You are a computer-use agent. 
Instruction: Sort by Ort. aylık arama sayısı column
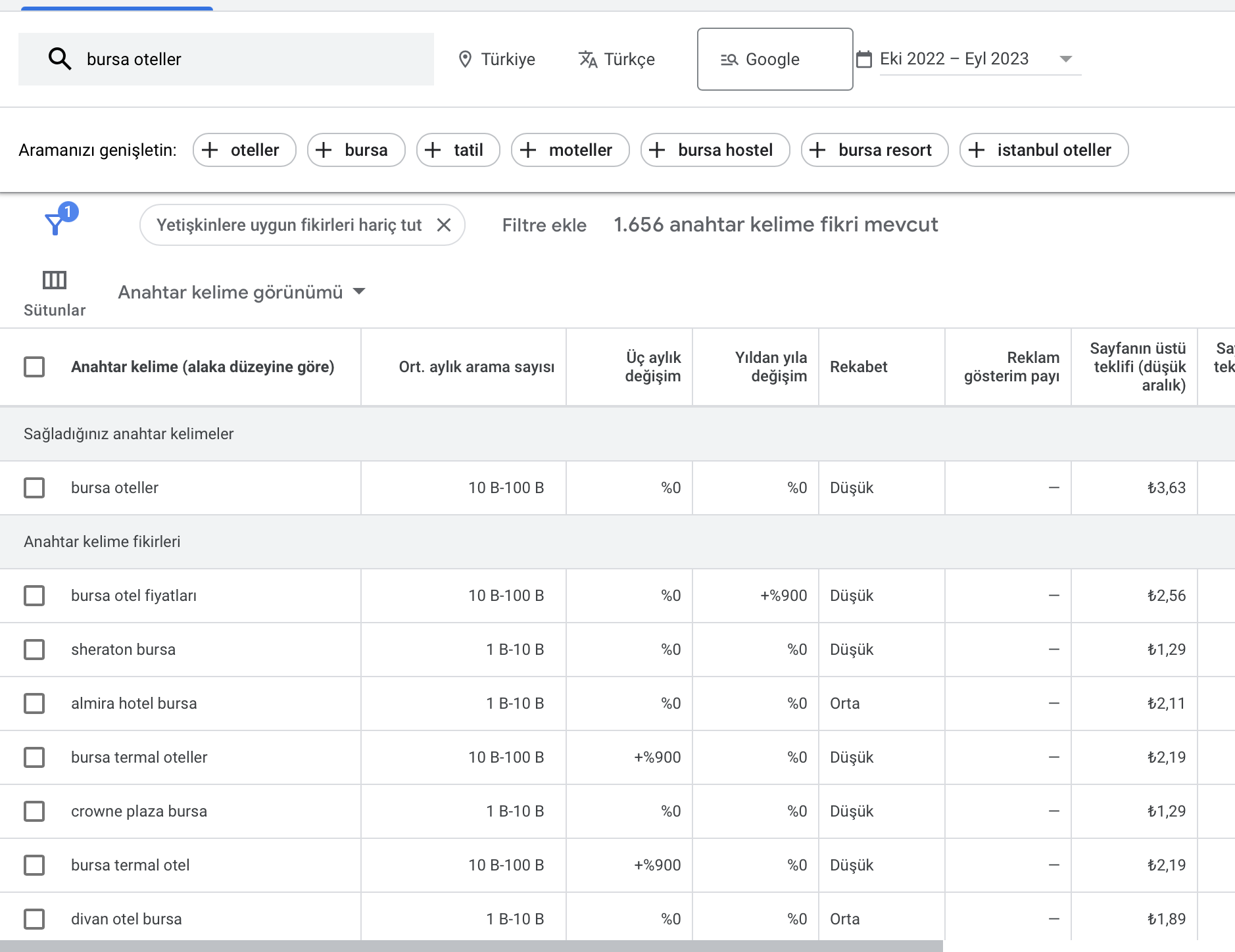pyautogui.click(x=477, y=367)
